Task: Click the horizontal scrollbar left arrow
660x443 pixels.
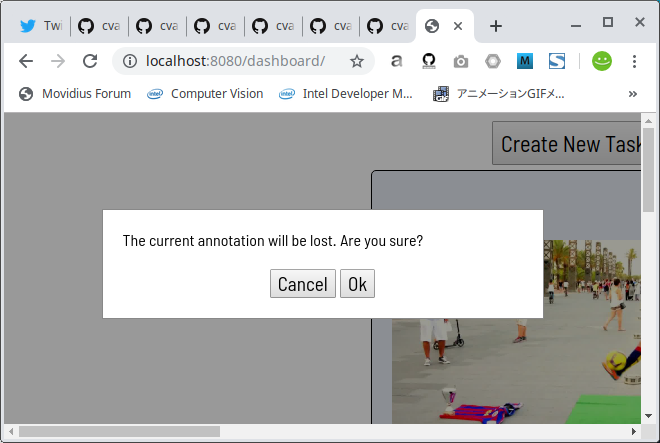Action: pyautogui.click(x=11, y=431)
